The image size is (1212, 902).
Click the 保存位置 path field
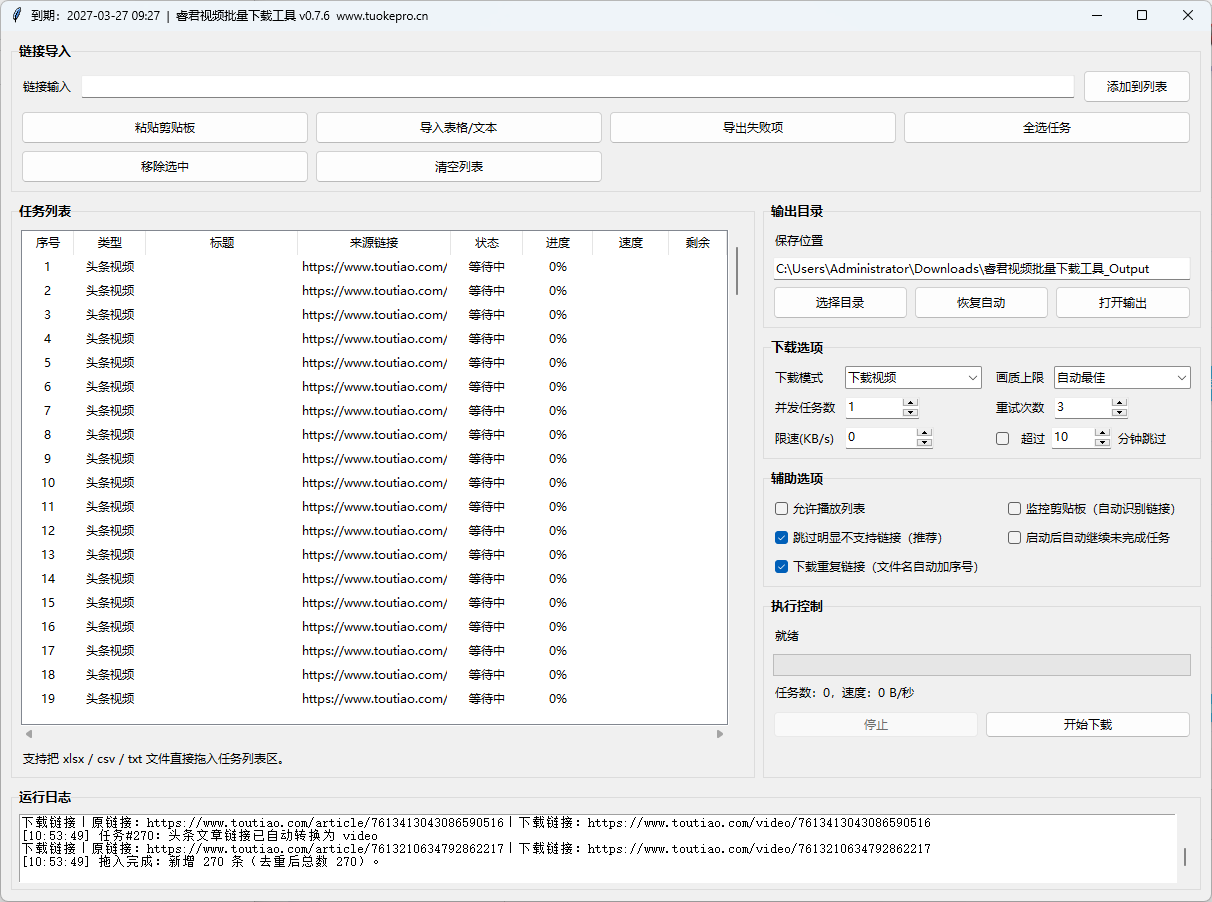point(982,269)
